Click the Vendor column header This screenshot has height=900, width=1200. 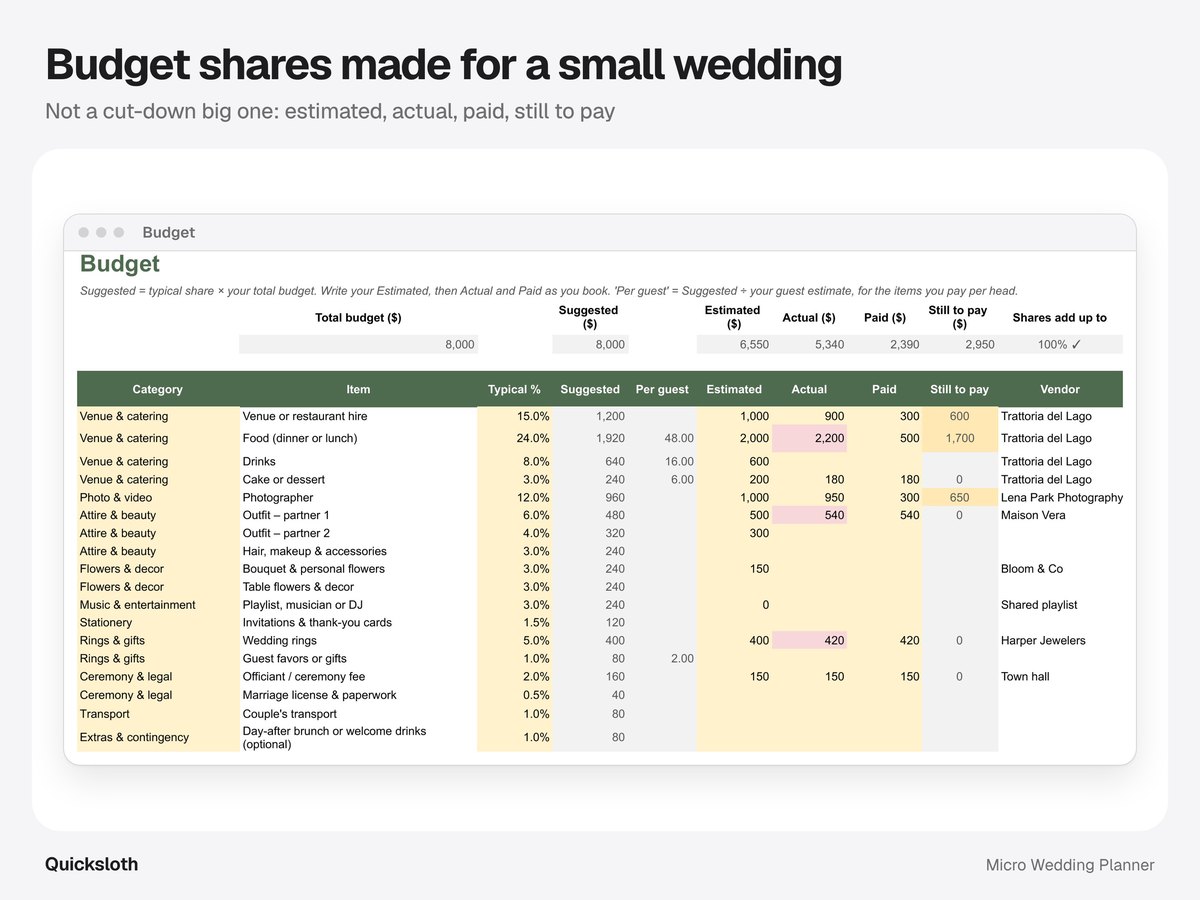tap(1060, 389)
